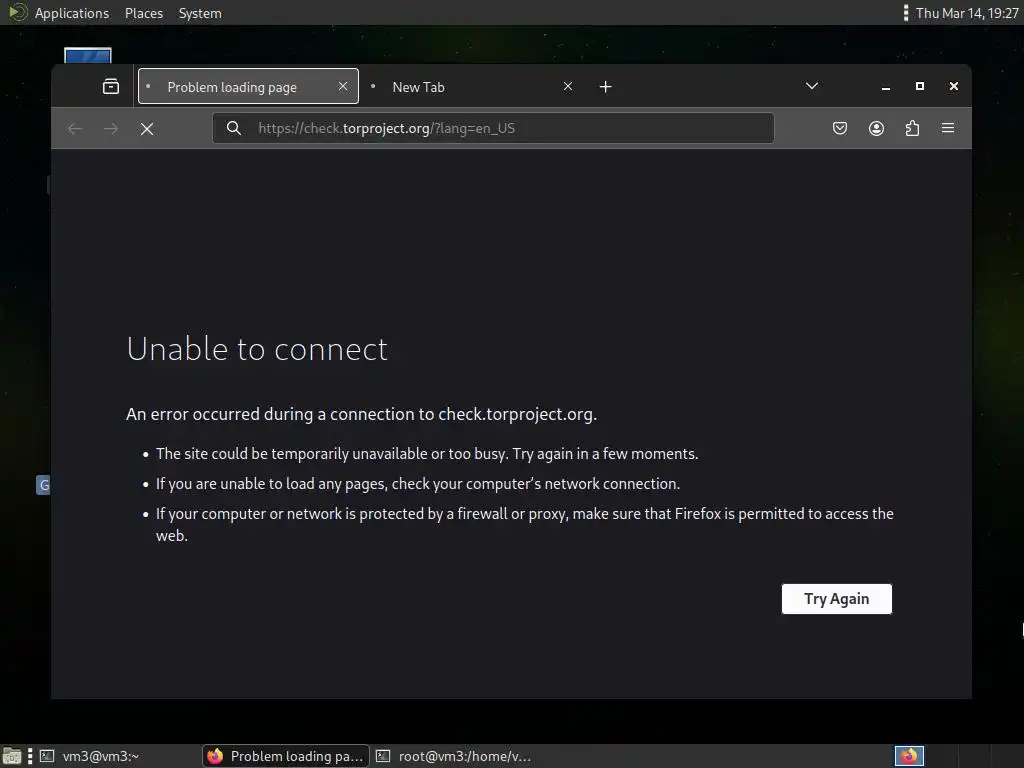1024x768 pixels.
Task: Focus the check.torproject.org URL field
Action: [x=493, y=128]
